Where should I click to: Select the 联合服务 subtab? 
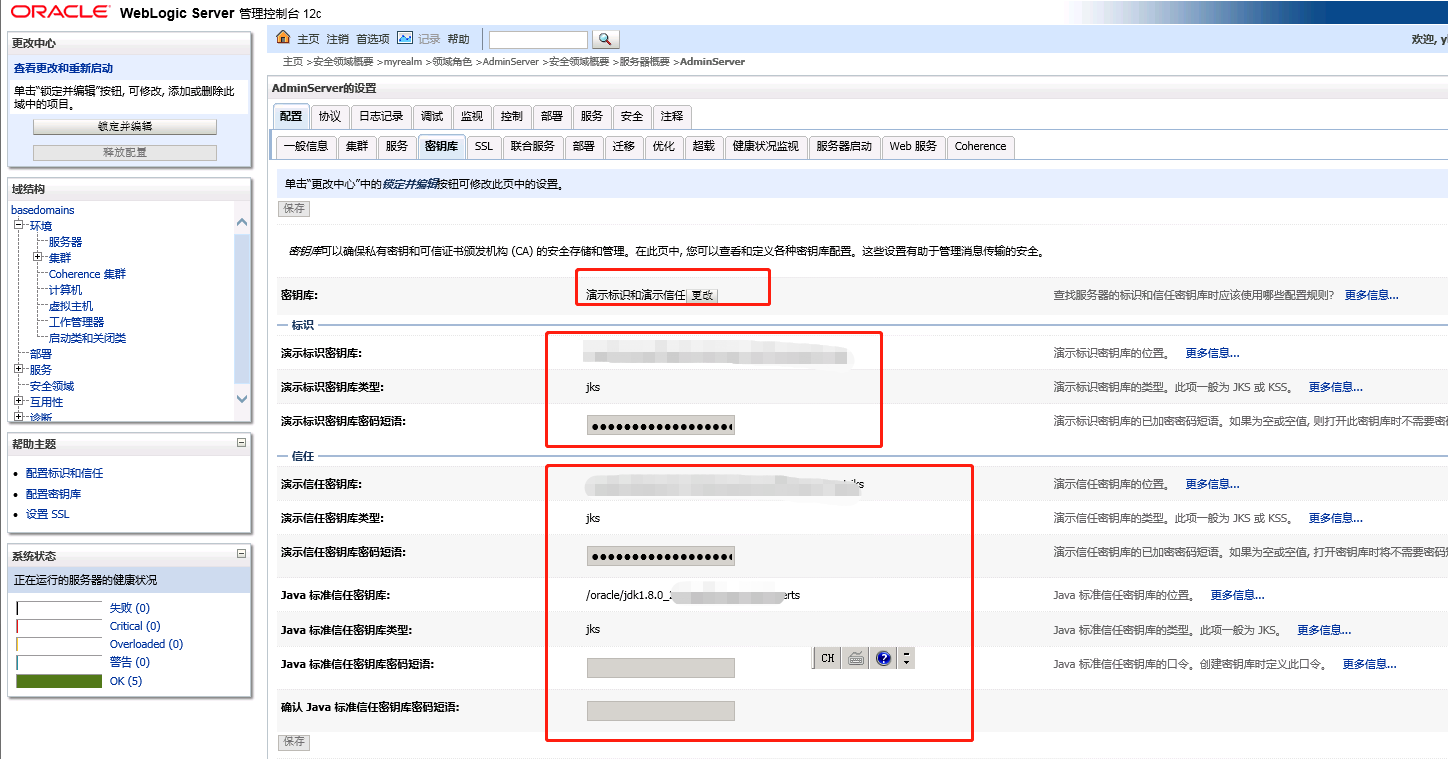pos(532,146)
